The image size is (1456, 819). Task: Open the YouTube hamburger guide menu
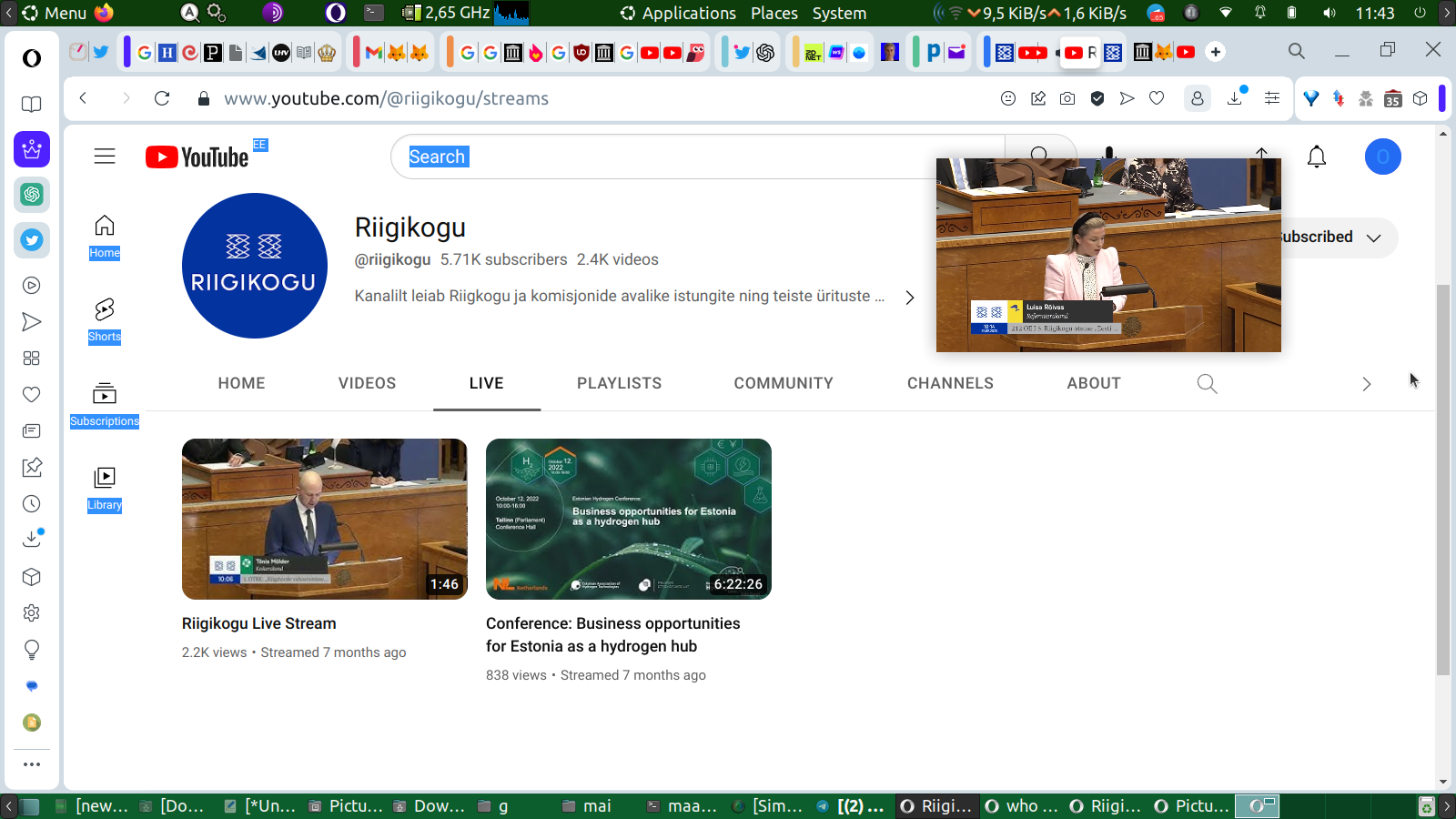pos(105,157)
